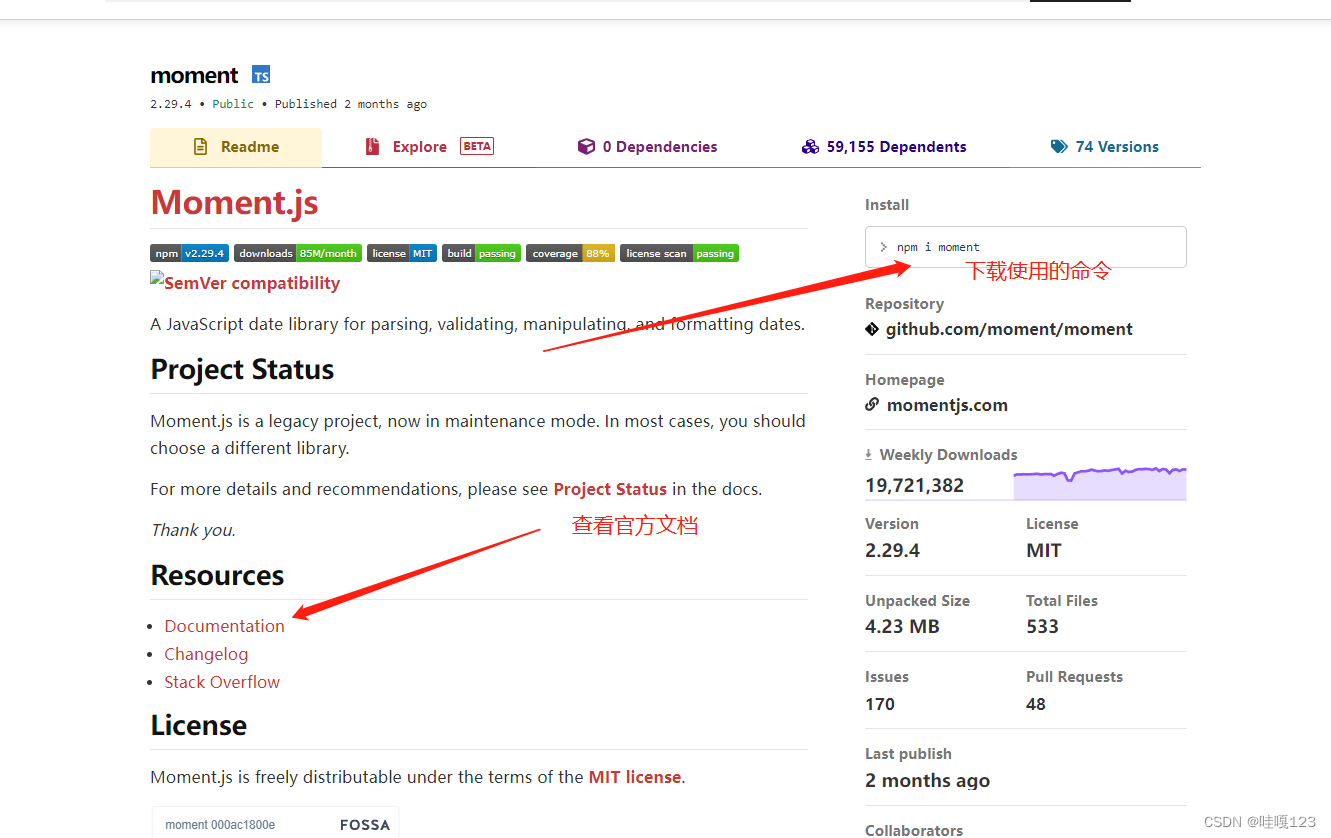The width and height of the screenshot is (1331, 838).
Task: Click the TS TypeScript badge next to moment
Action: click(260, 74)
